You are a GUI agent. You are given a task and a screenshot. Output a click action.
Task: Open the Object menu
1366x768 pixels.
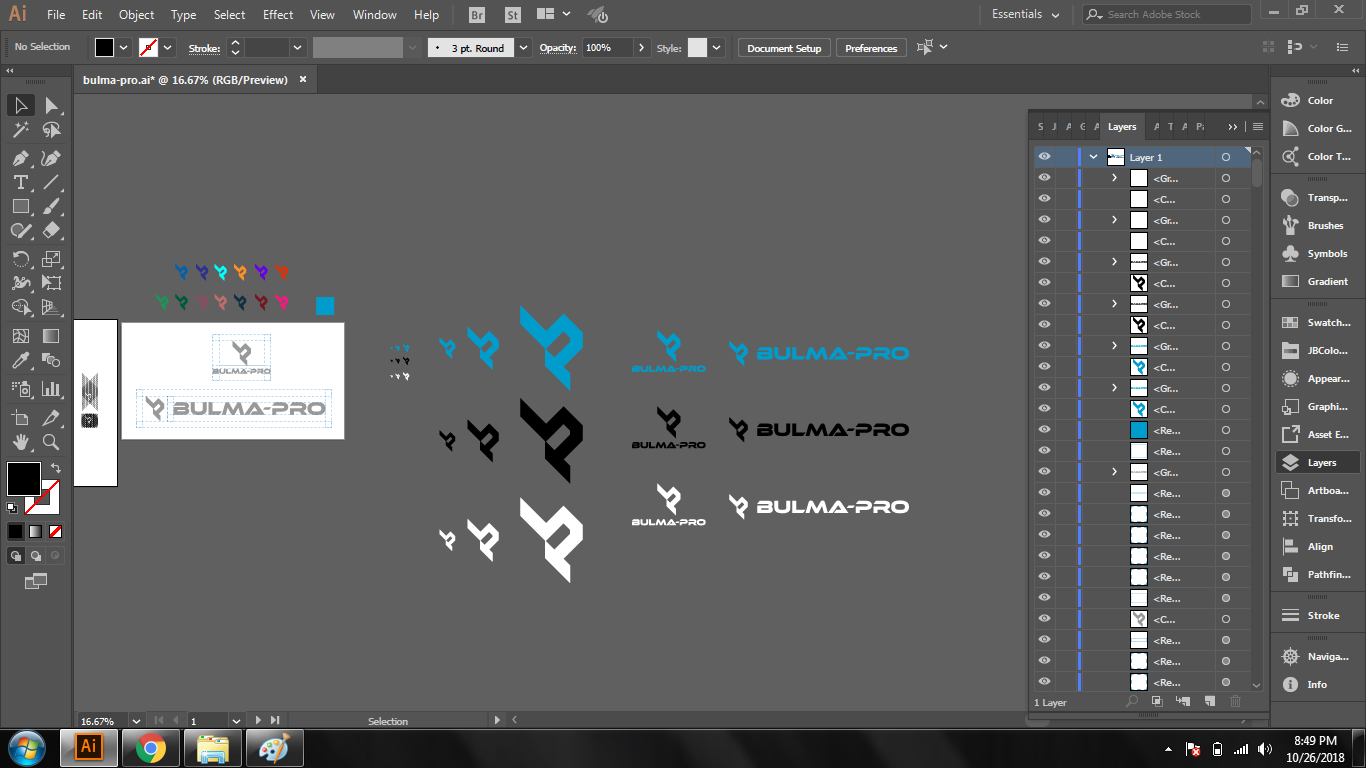pos(136,15)
